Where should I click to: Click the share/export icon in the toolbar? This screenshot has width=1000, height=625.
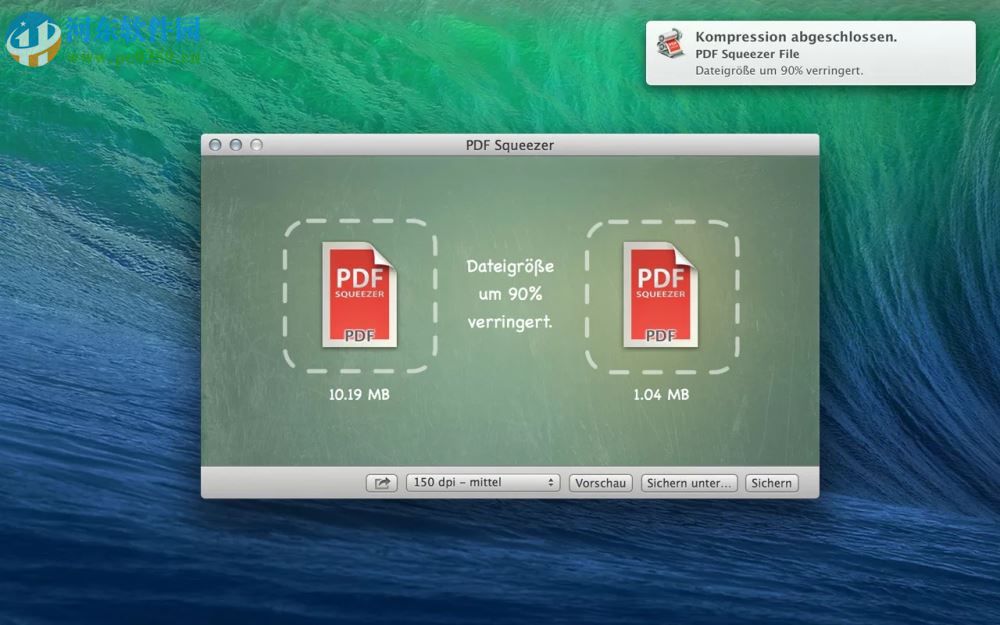[x=380, y=483]
